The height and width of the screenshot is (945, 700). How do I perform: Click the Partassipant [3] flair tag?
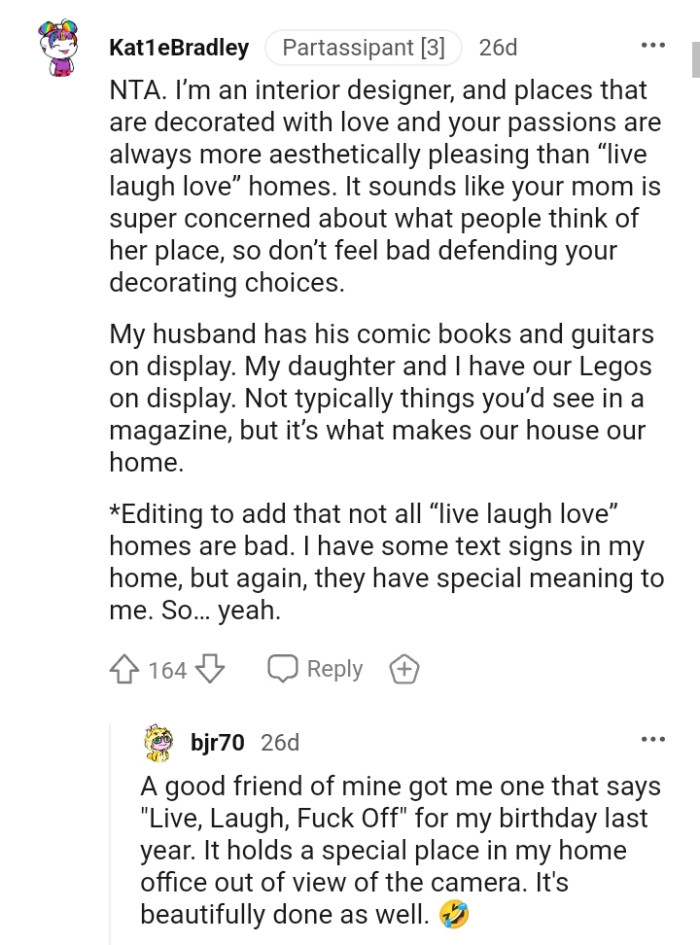(x=364, y=46)
